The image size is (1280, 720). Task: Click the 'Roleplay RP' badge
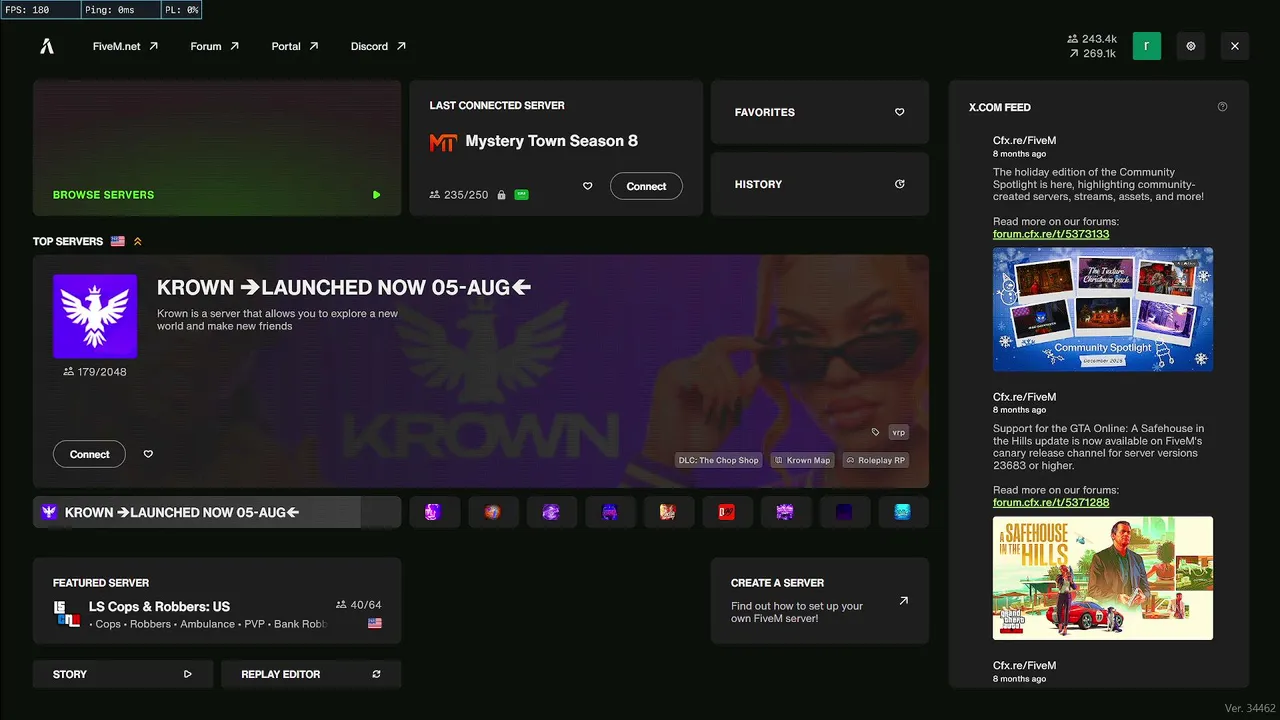point(876,460)
